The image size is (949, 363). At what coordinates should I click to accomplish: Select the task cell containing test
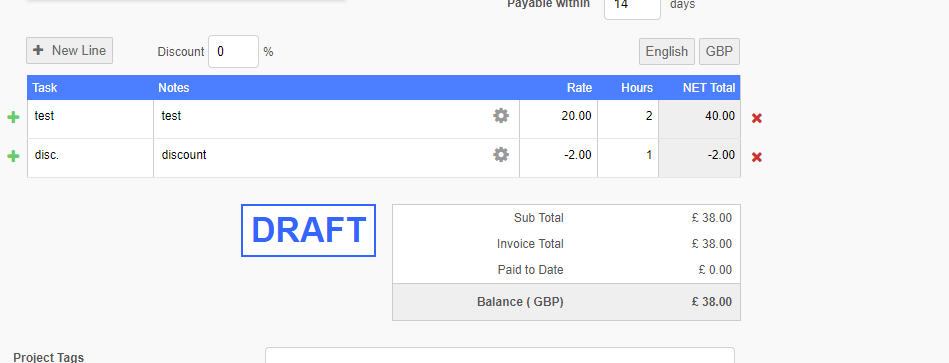point(91,119)
